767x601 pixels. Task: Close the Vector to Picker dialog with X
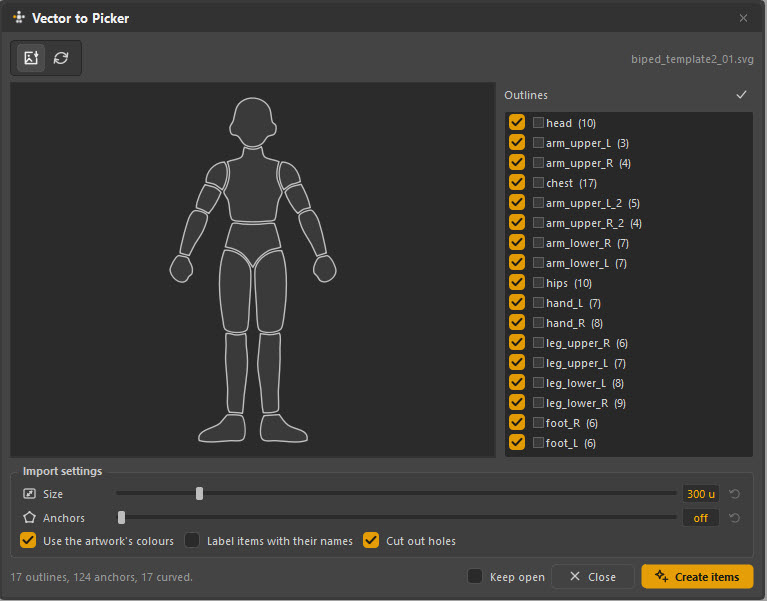(743, 18)
